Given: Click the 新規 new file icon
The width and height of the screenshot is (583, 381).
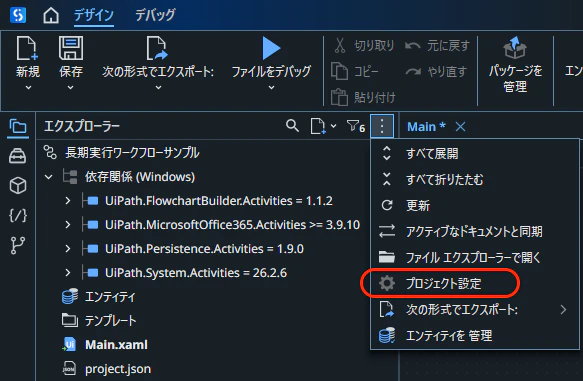Looking at the screenshot, I should tap(27, 48).
